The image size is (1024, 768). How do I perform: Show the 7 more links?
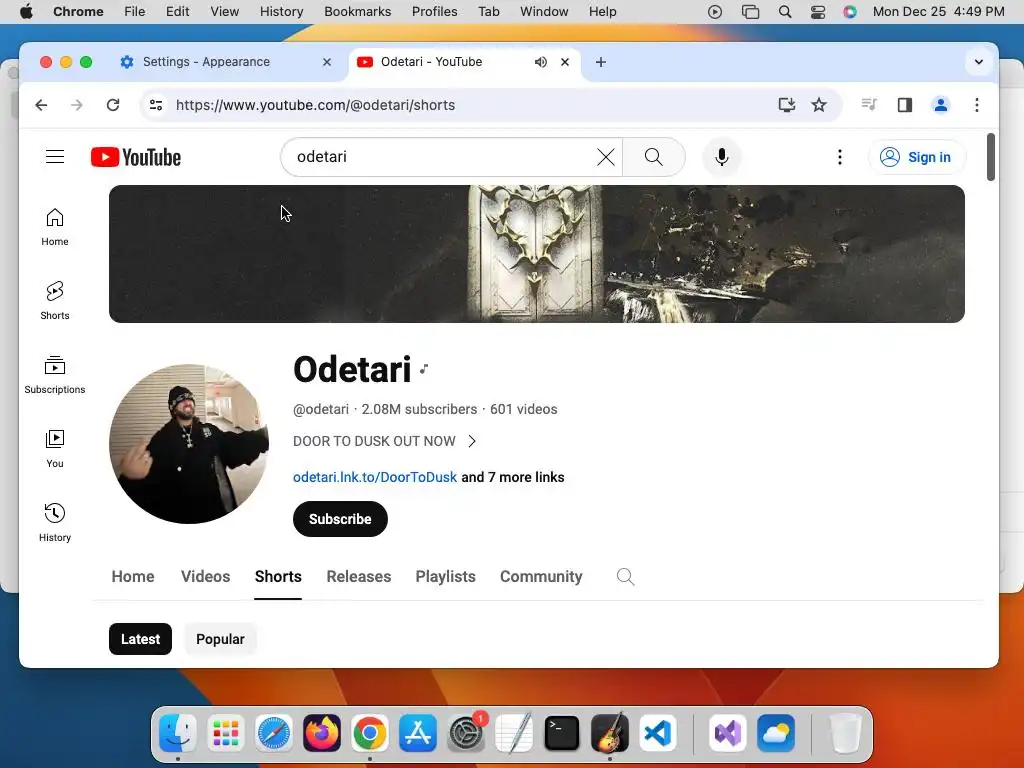click(513, 477)
